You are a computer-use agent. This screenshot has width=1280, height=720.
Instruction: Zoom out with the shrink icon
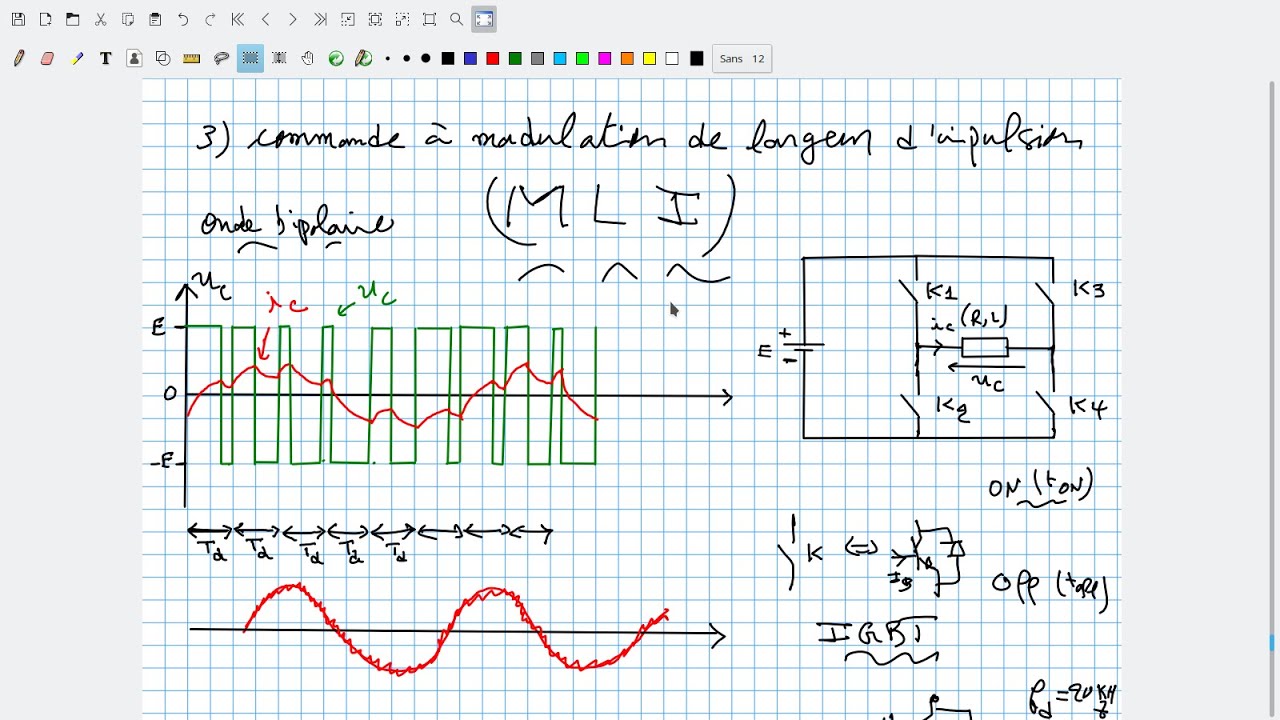coord(347,19)
